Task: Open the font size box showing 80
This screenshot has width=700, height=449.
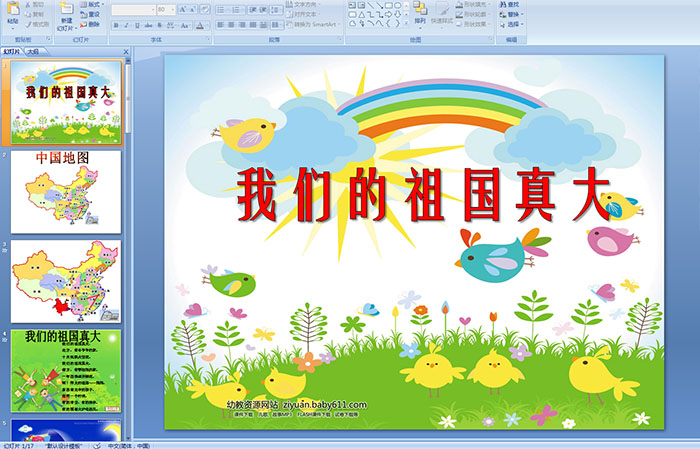Action: [166, 9]
